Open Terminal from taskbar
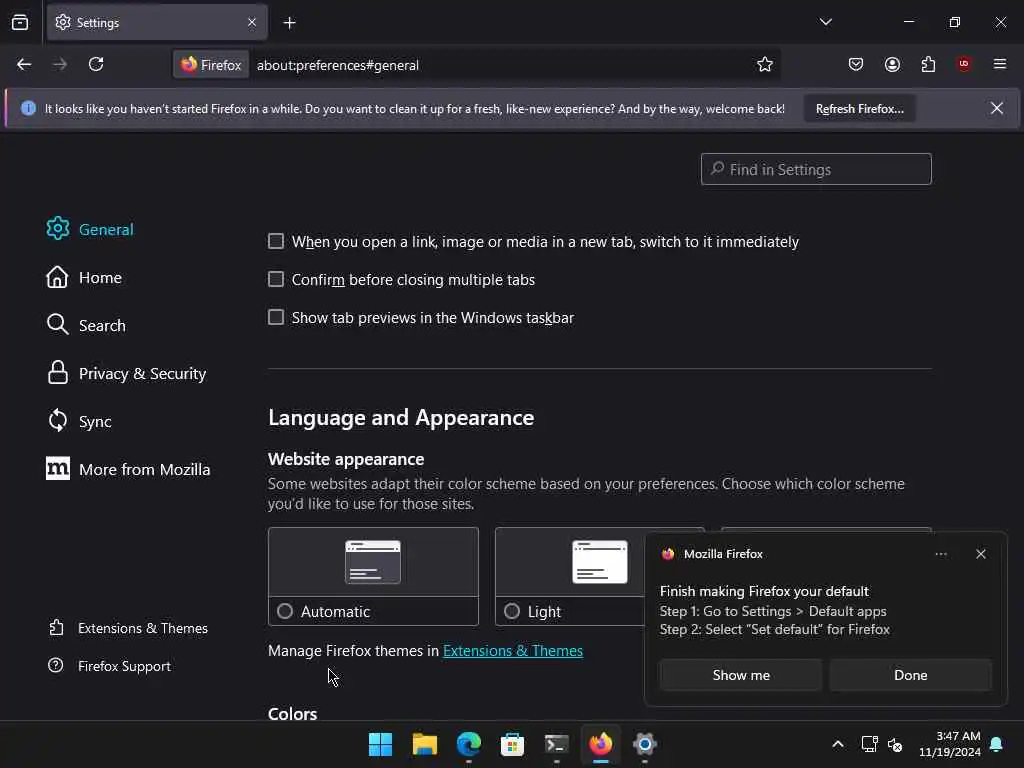The height and width of the screenshot is (768, 1024). (x=556, y=744)
